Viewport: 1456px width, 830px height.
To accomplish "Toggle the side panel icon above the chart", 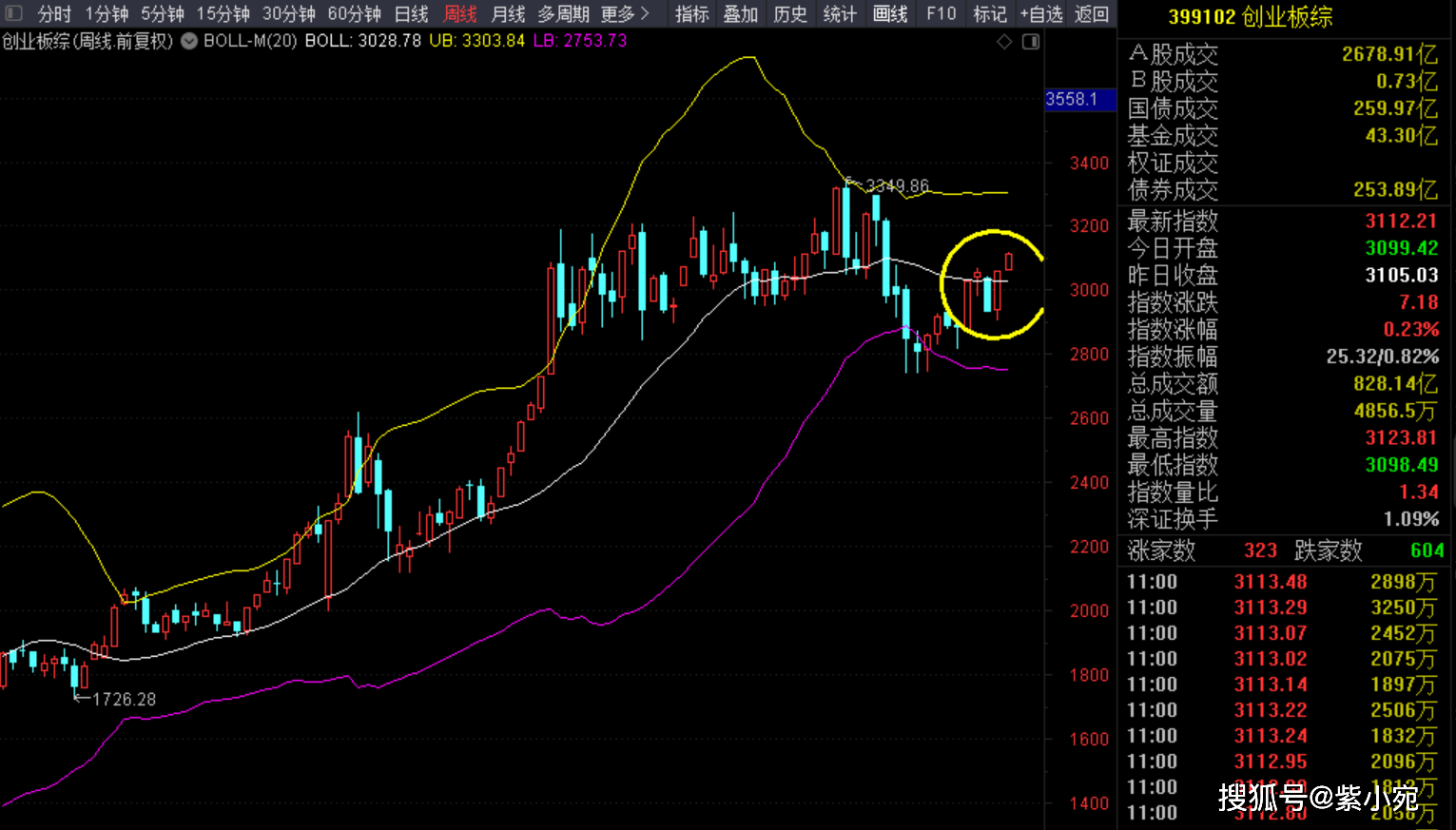I will click(1031, 42).
